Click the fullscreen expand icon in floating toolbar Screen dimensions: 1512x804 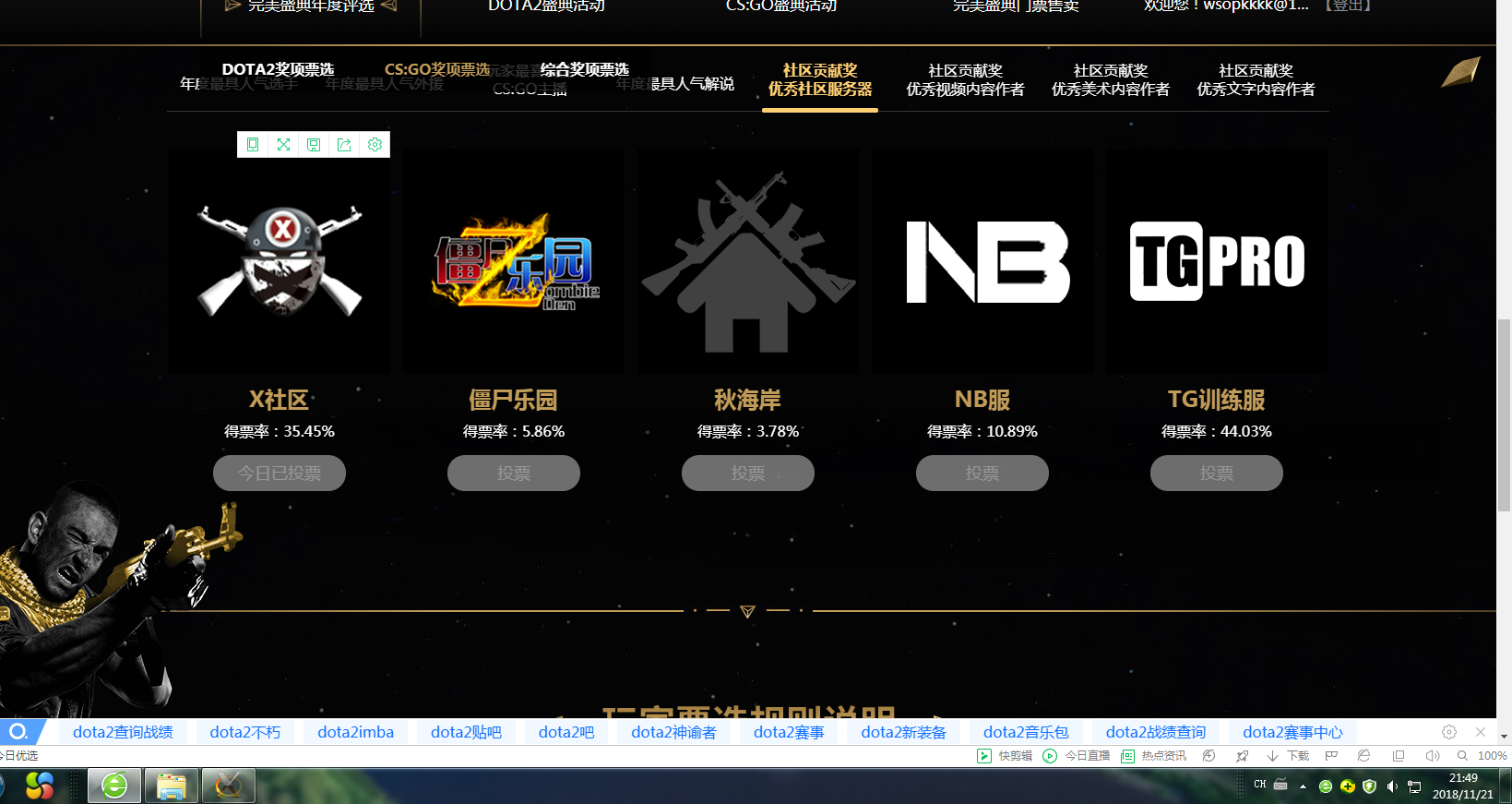[283, 145]
